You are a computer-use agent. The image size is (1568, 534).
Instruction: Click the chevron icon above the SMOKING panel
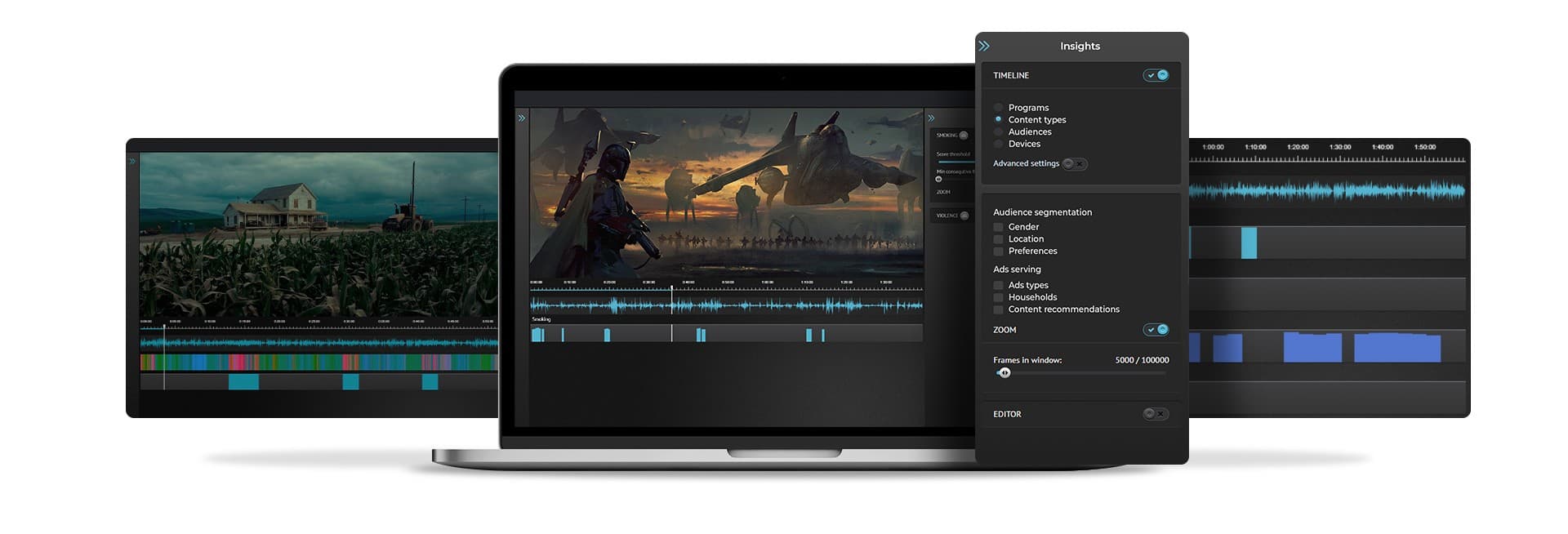click(x=931, y=118)
